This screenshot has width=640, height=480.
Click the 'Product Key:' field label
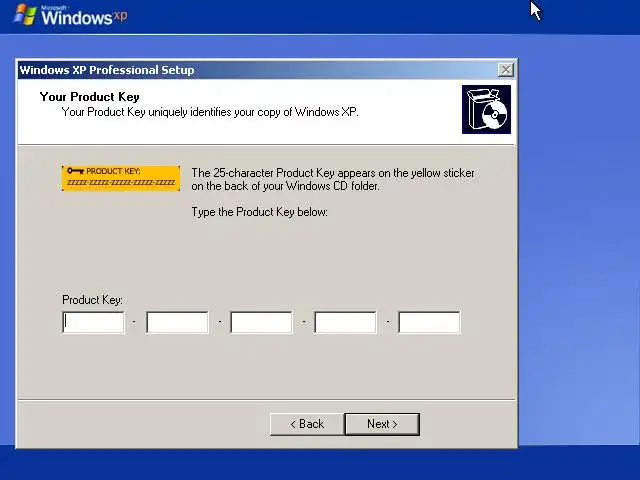click(92, 300)
